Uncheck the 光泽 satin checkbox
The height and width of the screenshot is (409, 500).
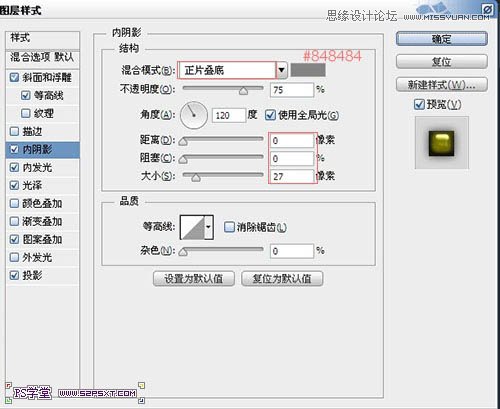click(14, 185)
